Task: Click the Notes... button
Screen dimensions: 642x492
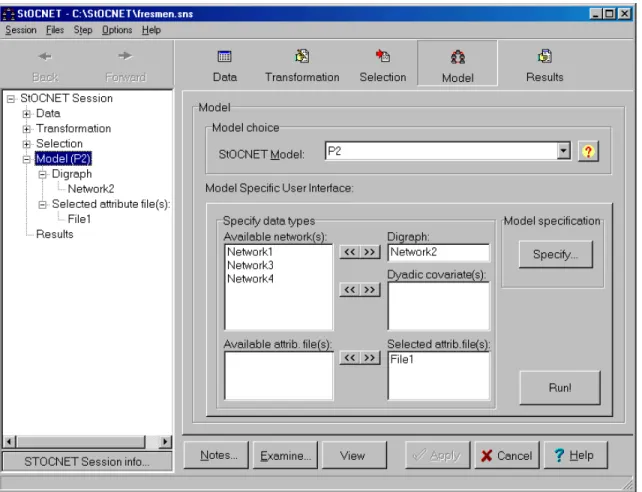Action: click(x=216, y=455)
